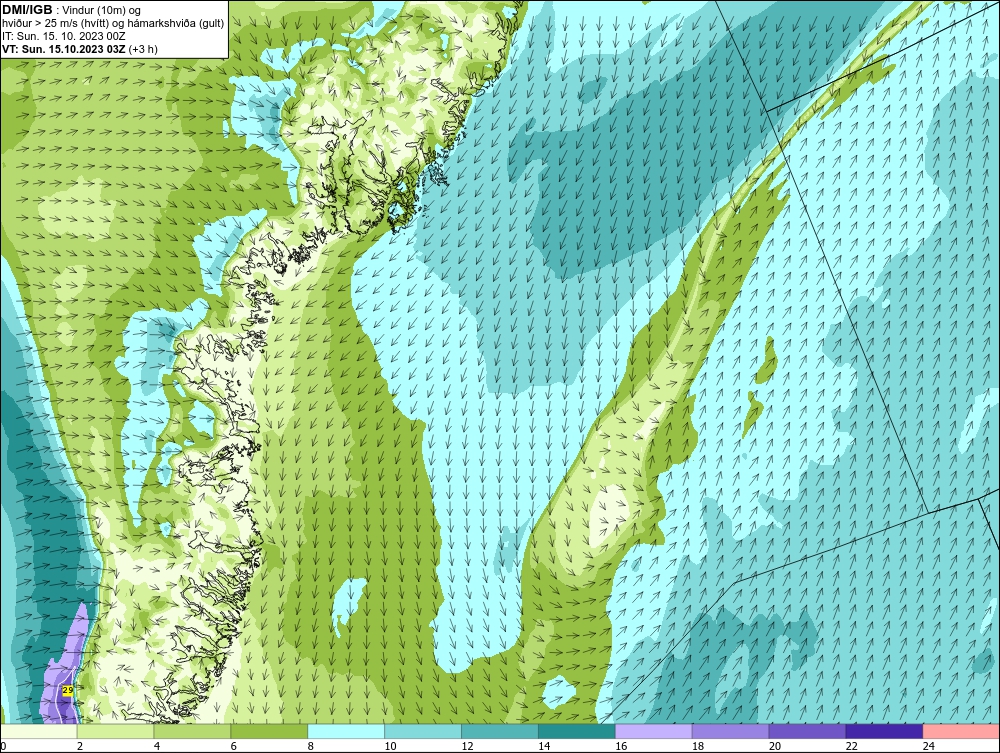1000x753 pixels.
Task: Click the teal 12–14 m/s legend swatch
Action: point(500,731)
